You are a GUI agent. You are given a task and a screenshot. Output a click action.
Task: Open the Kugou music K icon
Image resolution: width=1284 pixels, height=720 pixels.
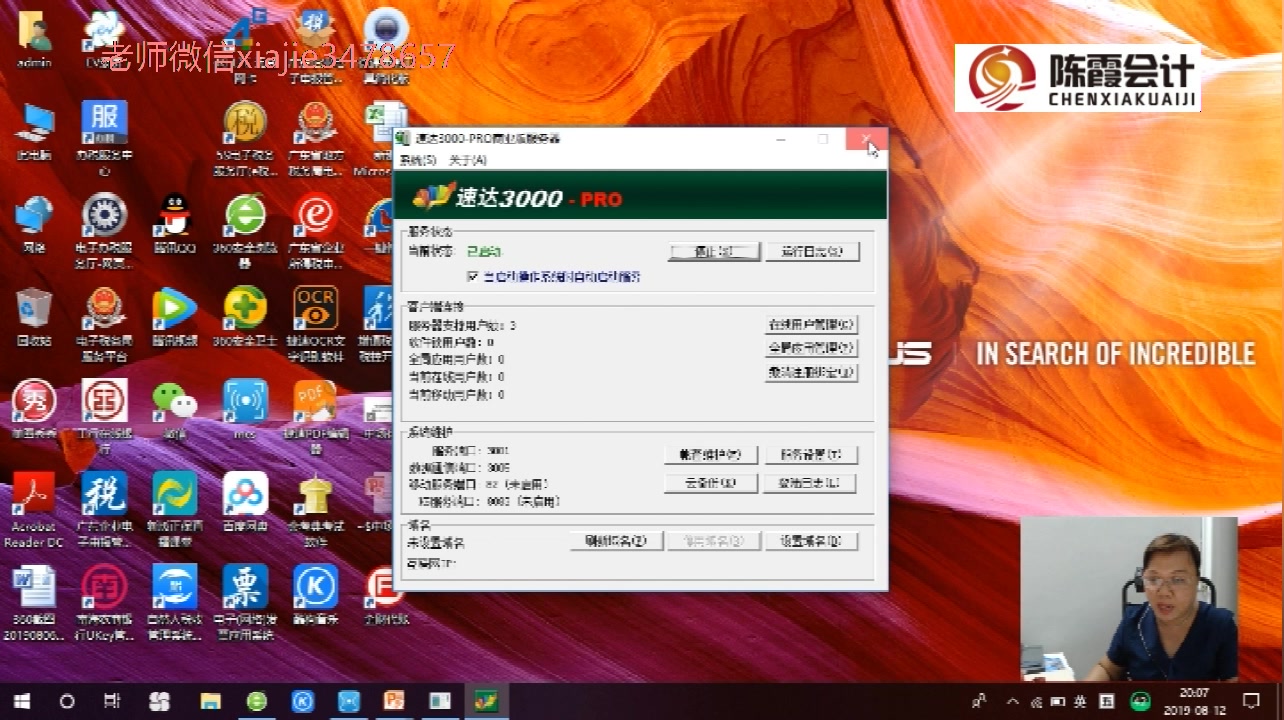tap(316, 593)
